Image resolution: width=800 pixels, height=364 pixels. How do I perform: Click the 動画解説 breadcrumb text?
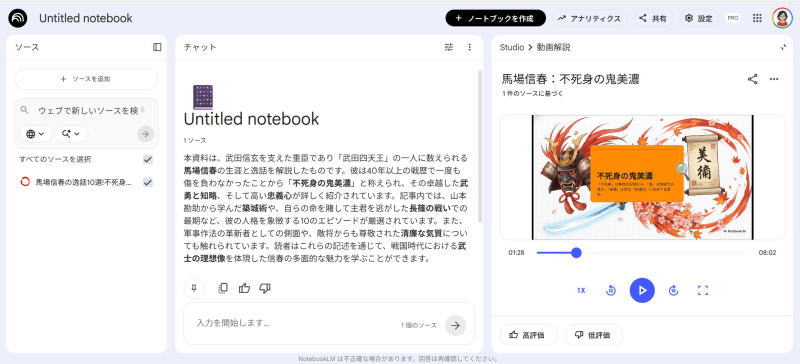click(x=553, y=47)
